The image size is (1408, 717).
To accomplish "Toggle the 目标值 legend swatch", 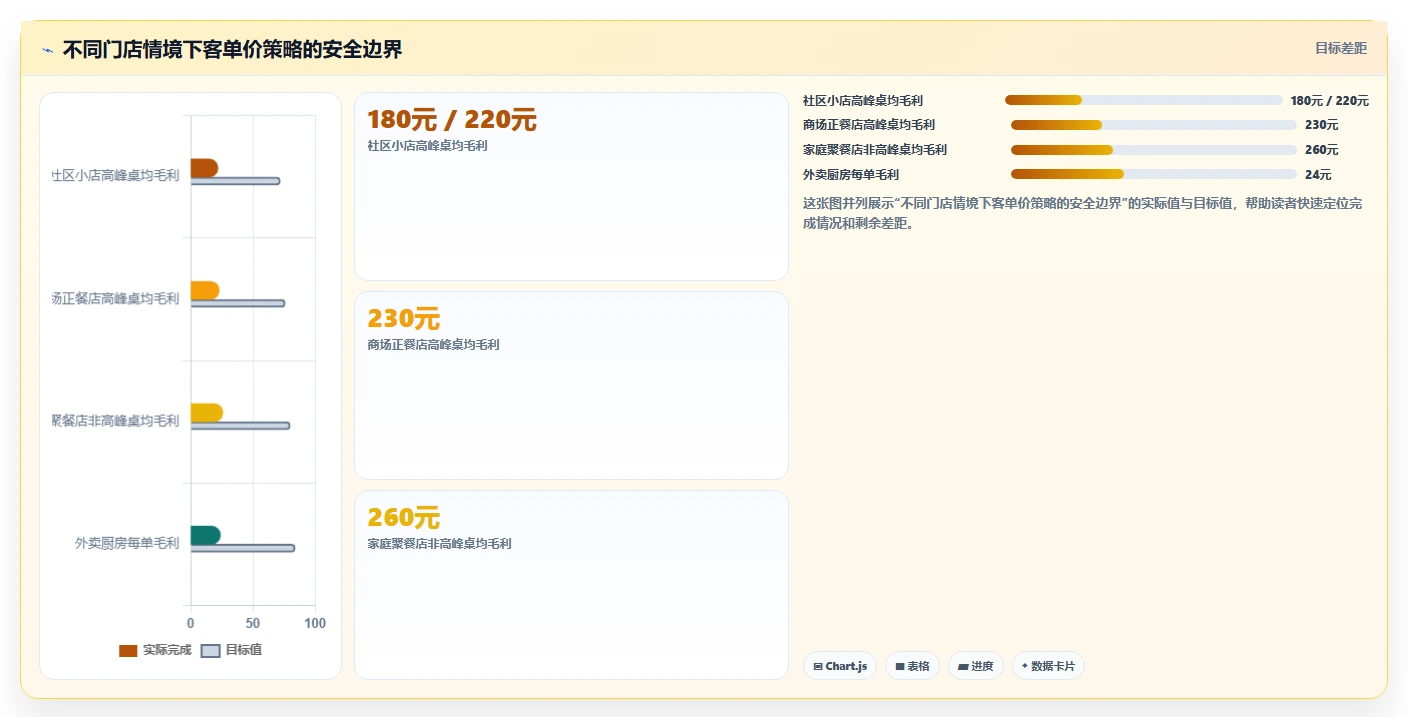I will tap(210, 651).
